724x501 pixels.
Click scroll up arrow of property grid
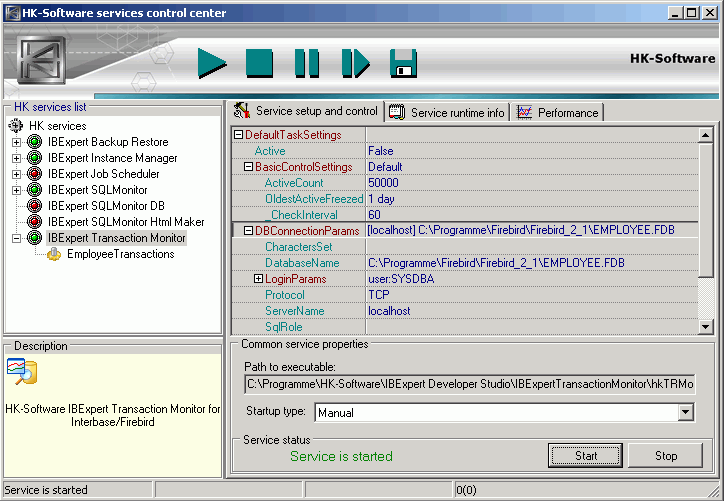click(x=705, y=135)
